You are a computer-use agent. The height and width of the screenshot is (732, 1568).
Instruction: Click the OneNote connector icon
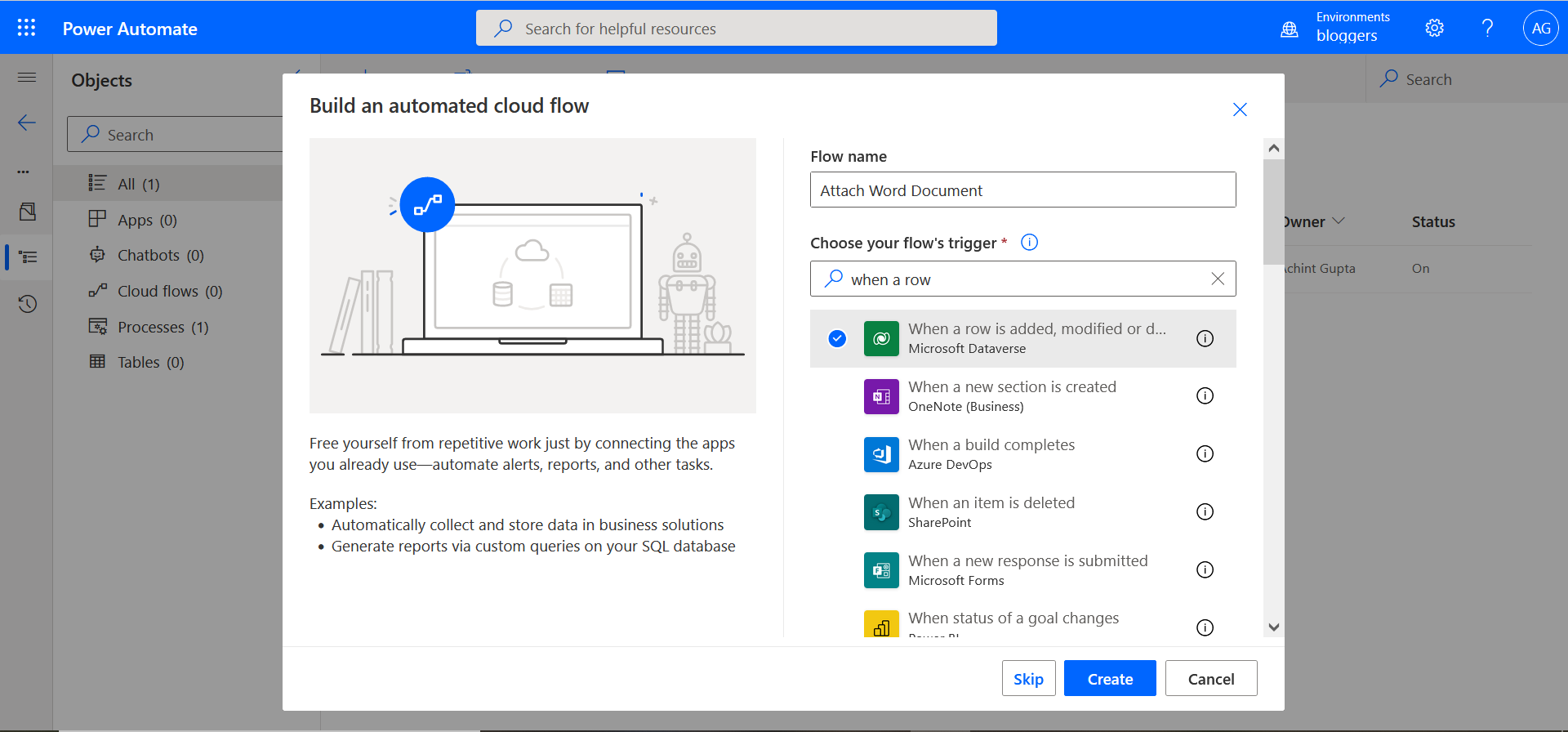pos(881,396)
